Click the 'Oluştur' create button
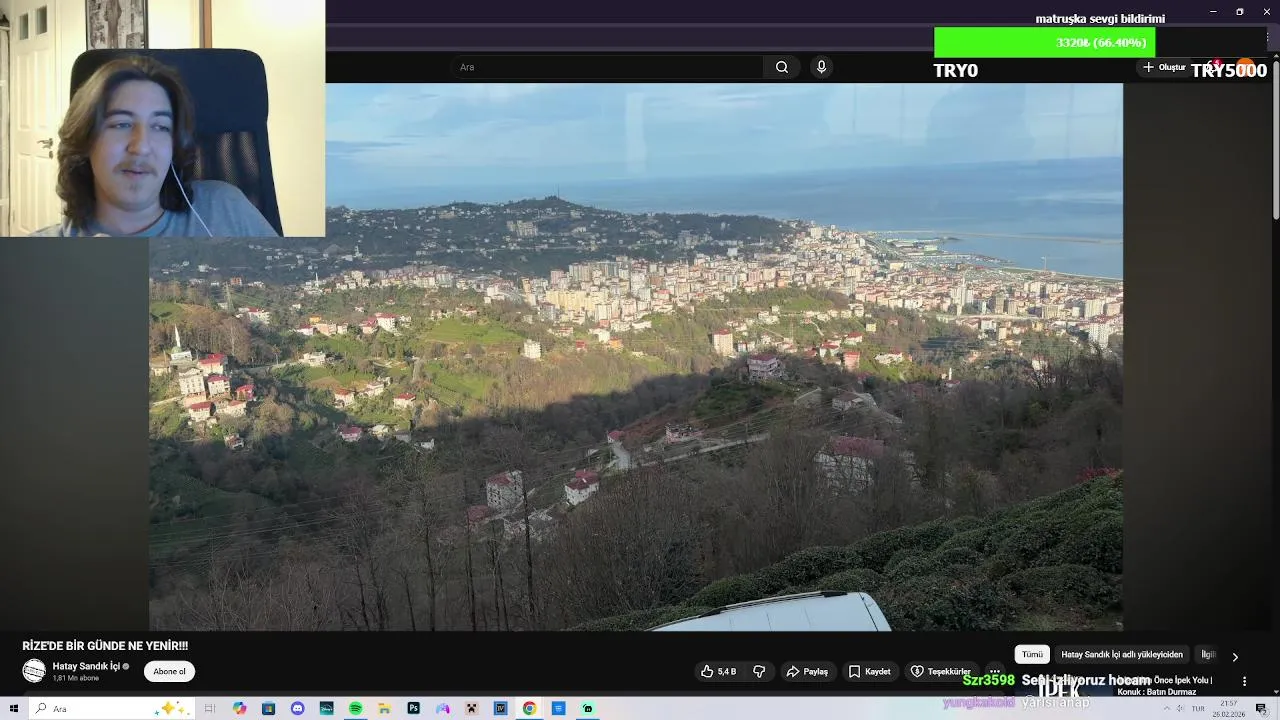 1165,67
